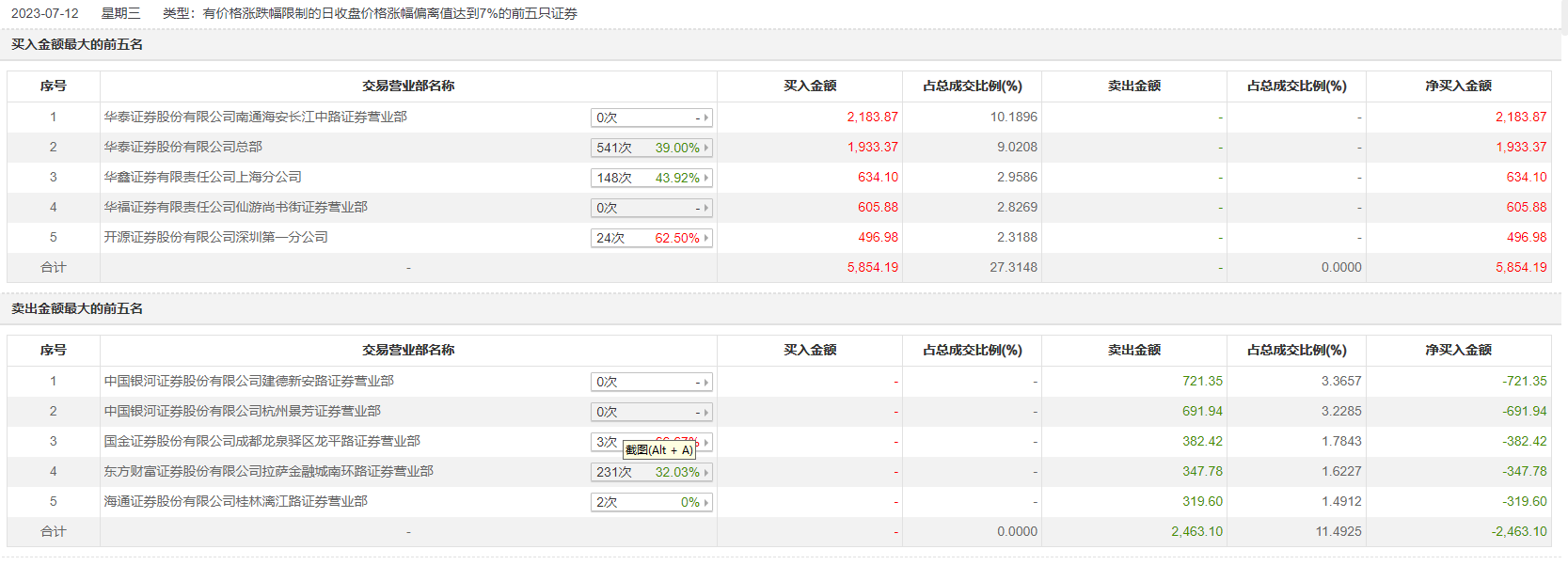Screen dimensions: 1568x565
Task: Select 买入金额最大的前五名 section heading
Action: (77, 44)
